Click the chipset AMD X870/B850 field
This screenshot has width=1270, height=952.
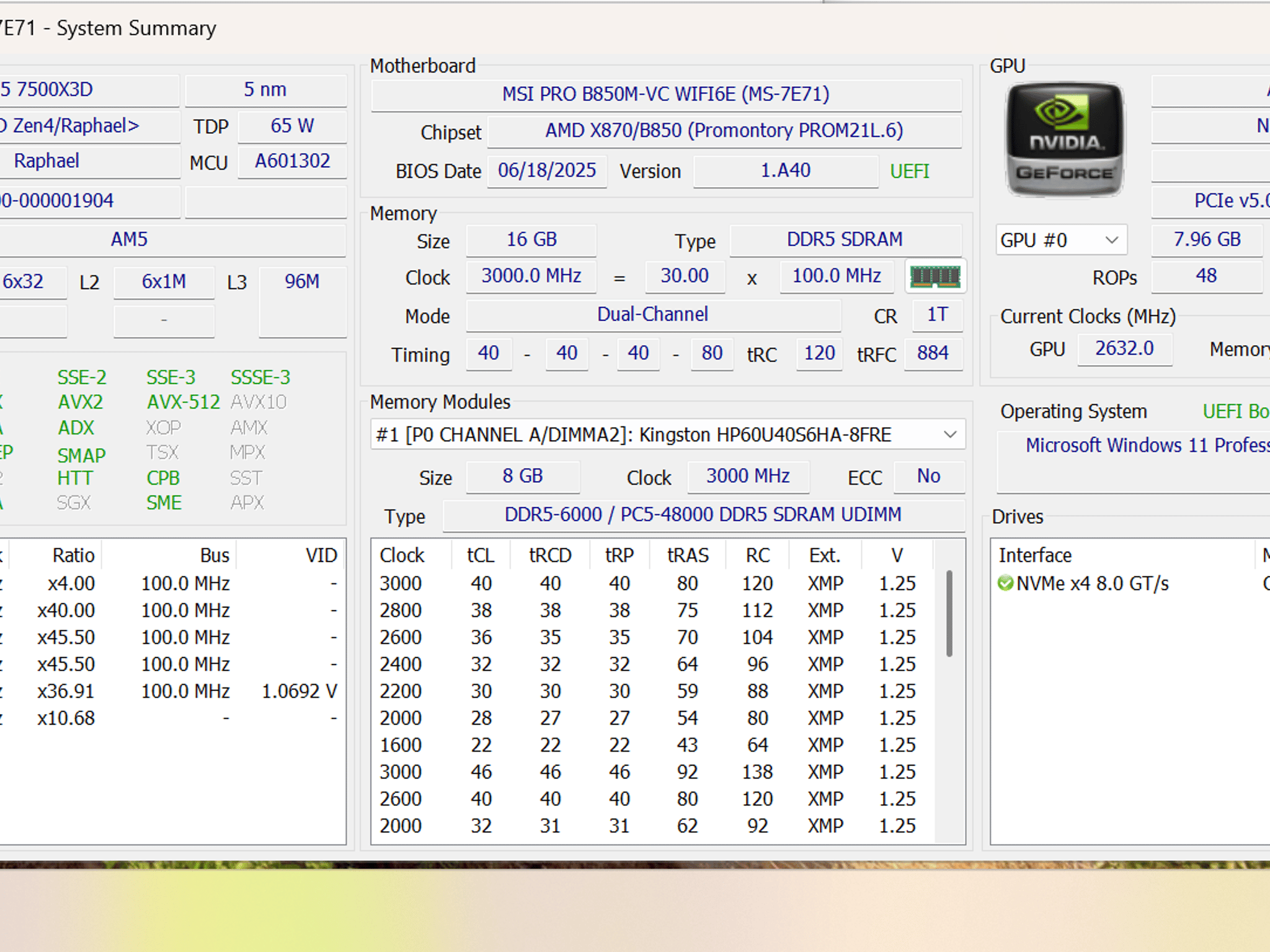[724, 131]
